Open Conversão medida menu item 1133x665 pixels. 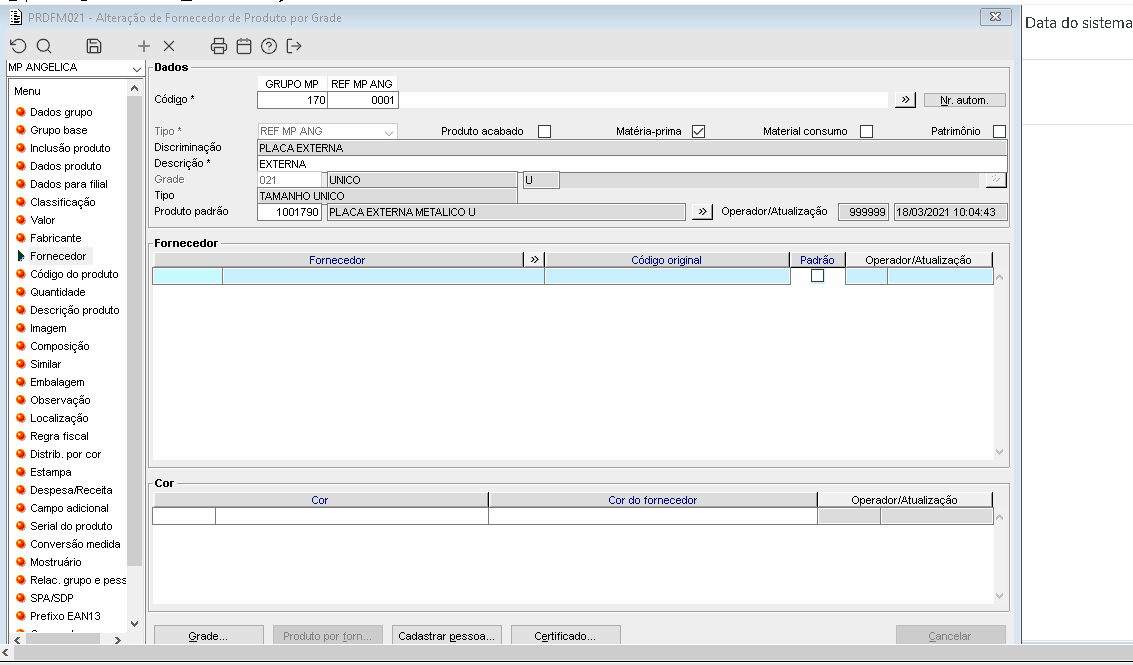click(75, 544)
